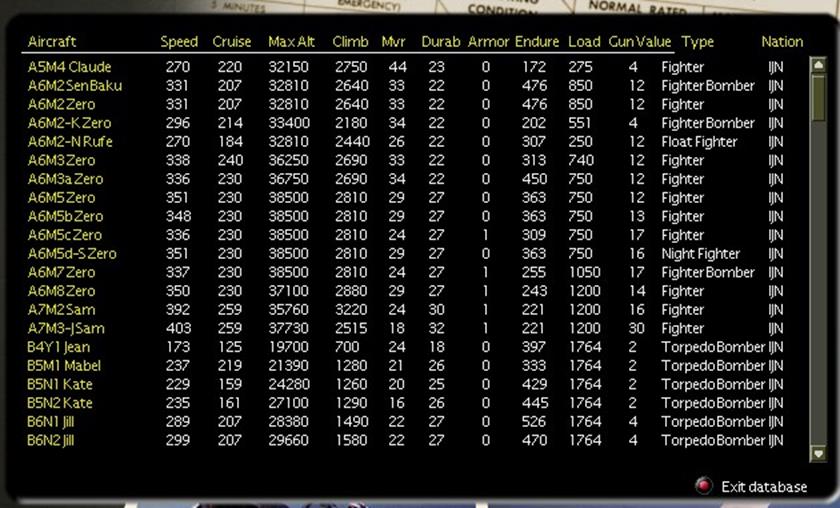Image resolution: width=840 pixels, height=508 pixels.
Task: Select the A6M5 Zero aircraft
Action: coord(62,198)
